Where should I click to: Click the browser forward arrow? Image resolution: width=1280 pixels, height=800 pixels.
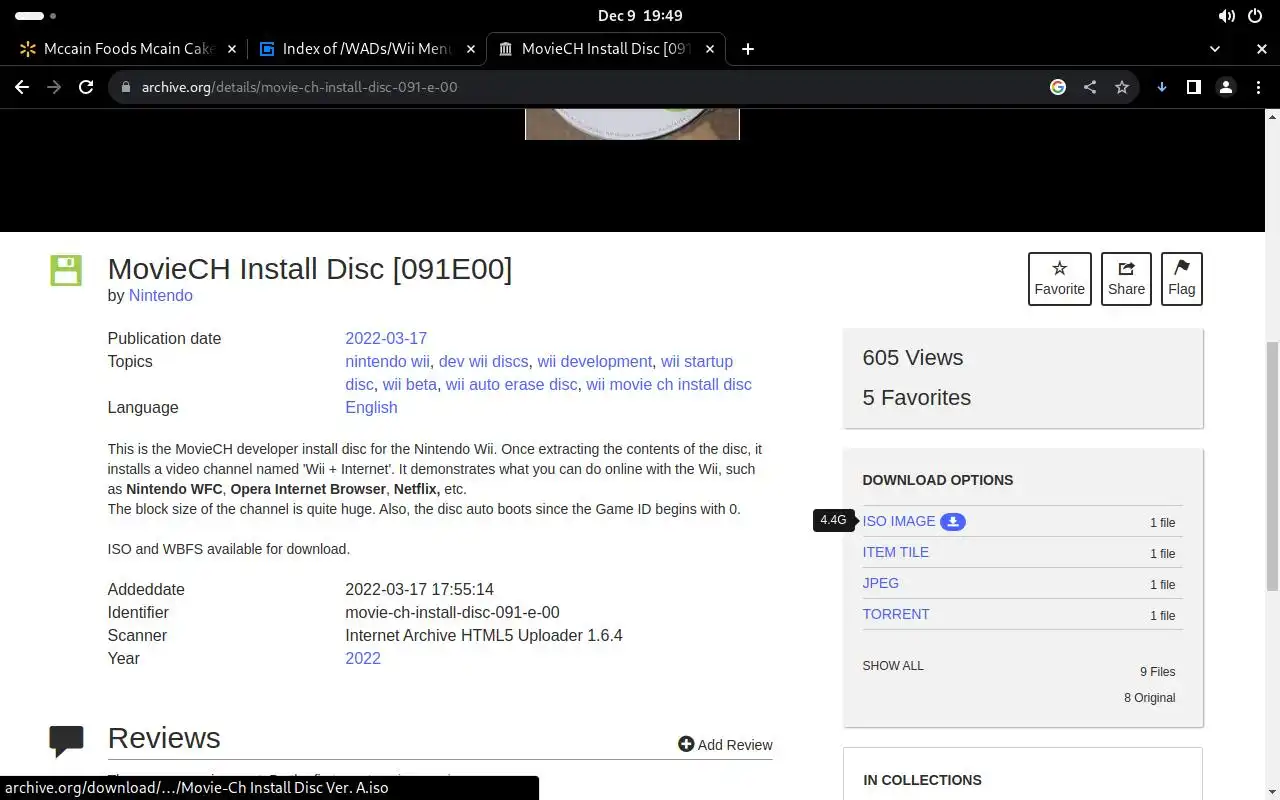coord(54,87)
